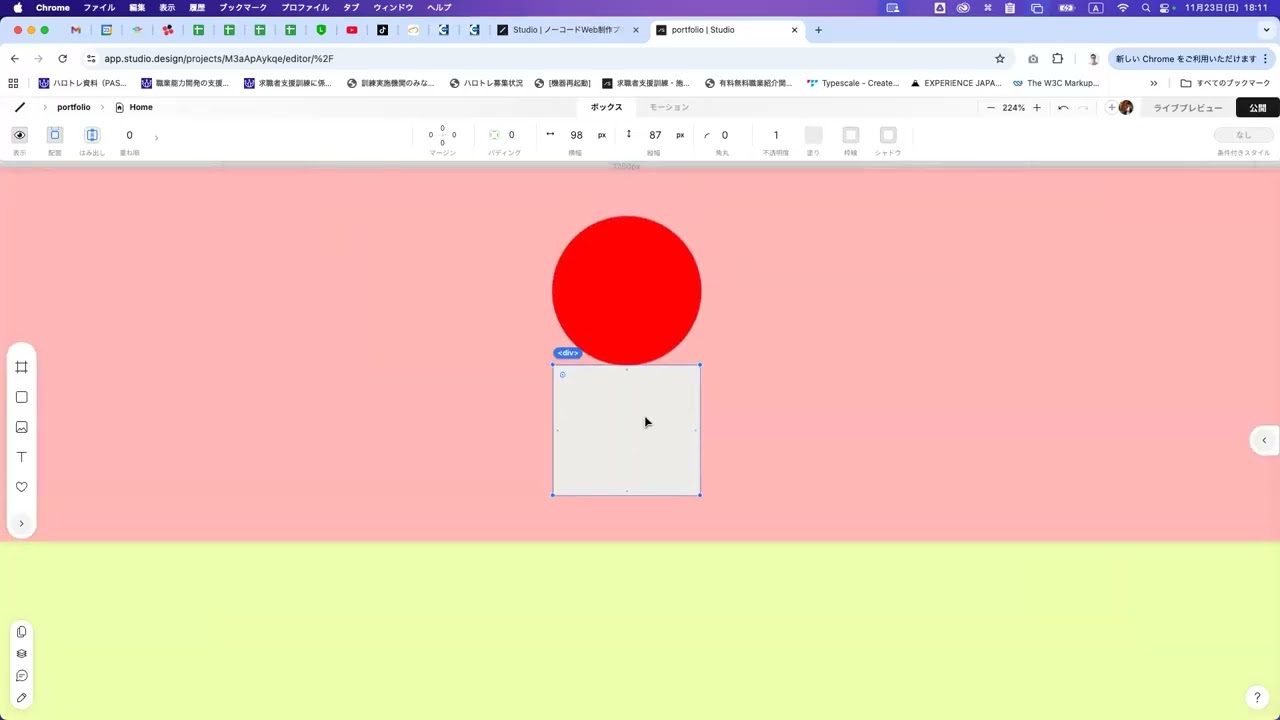Open the height px unit dropdown
1280x720 pixels.
[x=680, y=135]
